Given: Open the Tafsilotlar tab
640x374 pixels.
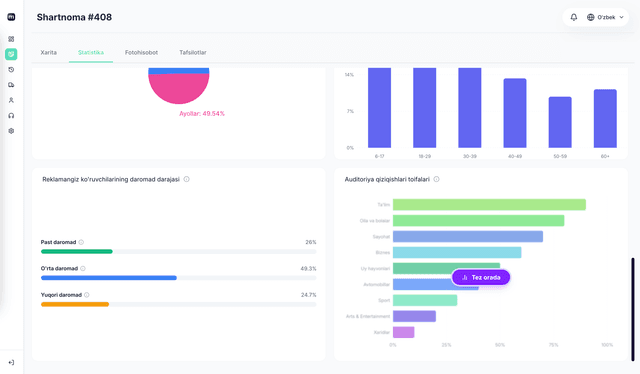Looking at the screenshot, I should click(x=193, y=52).
